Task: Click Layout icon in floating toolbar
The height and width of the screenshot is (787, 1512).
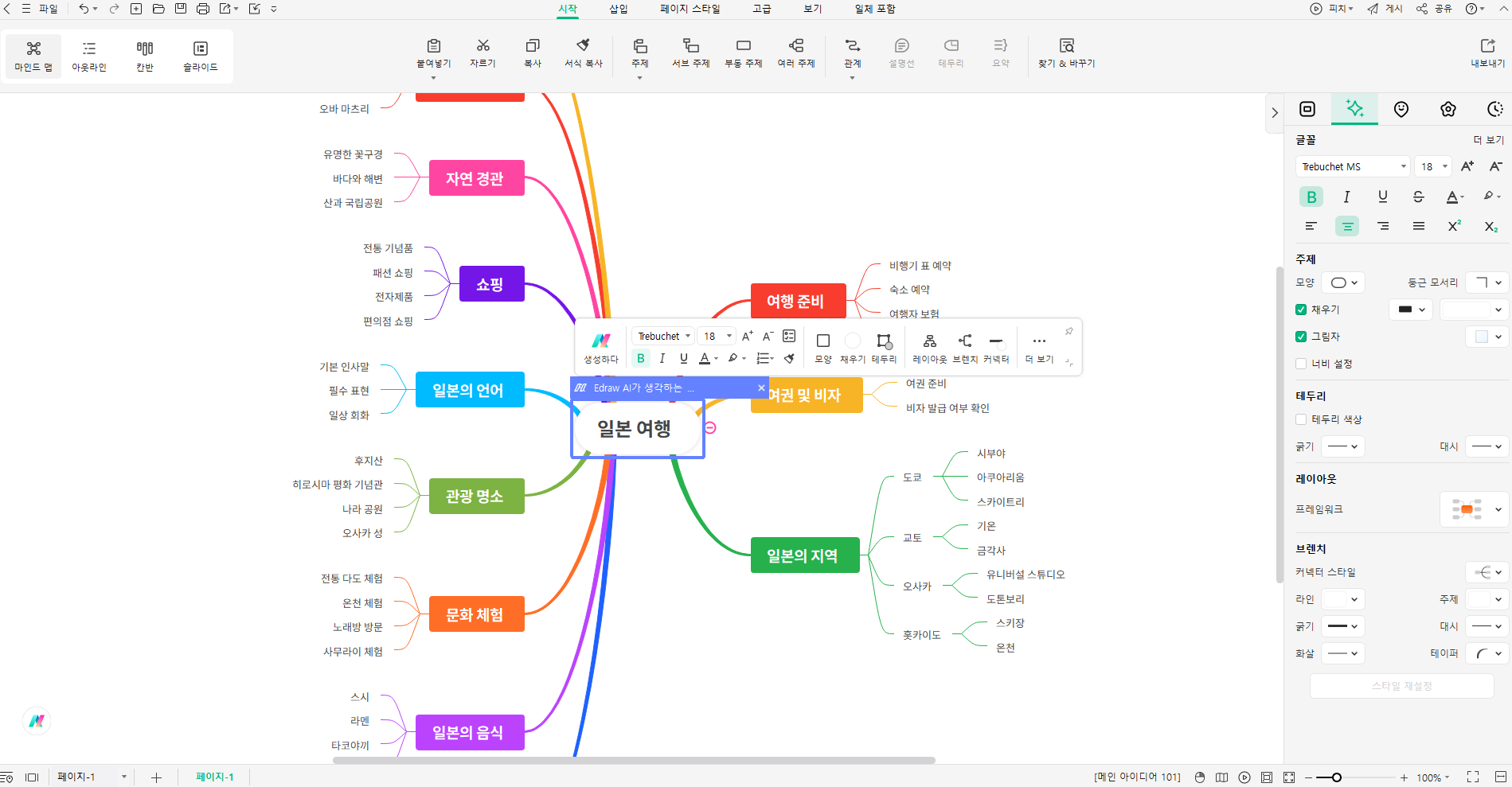Action: (929, 348)
